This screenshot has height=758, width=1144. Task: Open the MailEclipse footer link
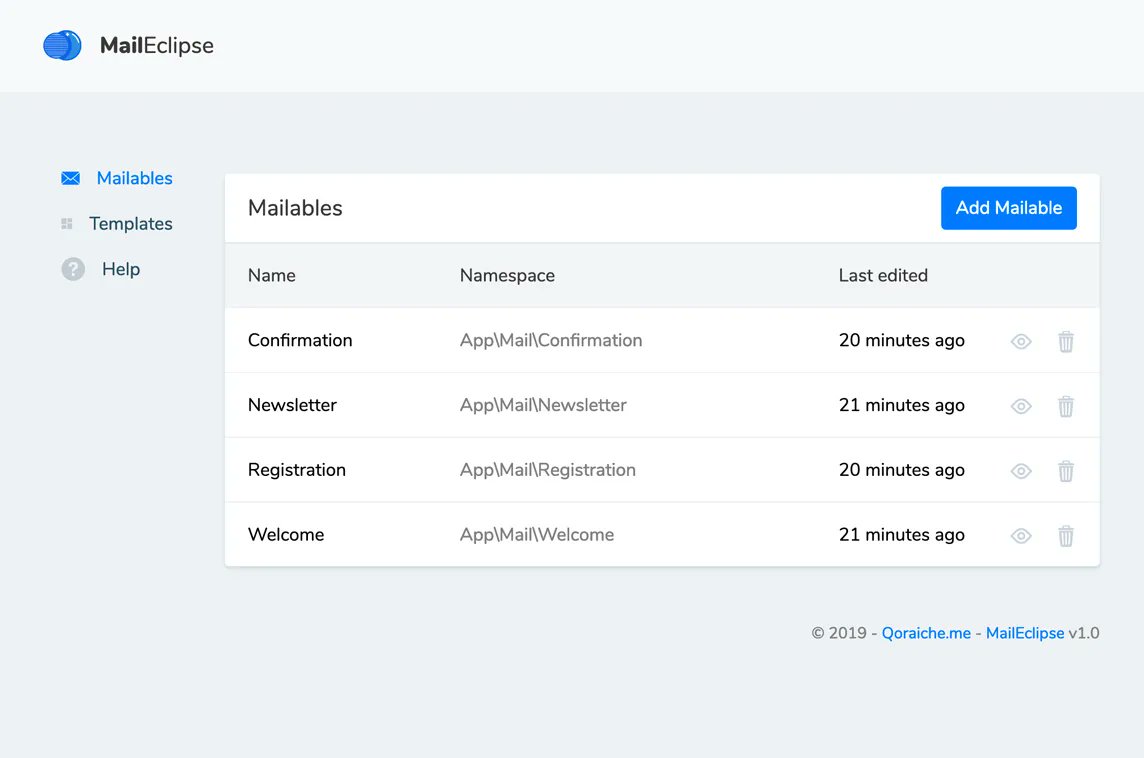click(1024, 633)
